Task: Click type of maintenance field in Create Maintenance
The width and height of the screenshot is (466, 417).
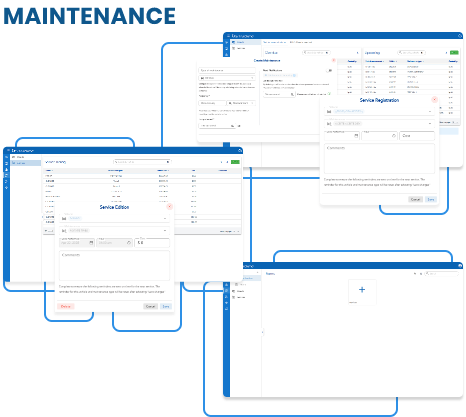Action: point(227,70)
